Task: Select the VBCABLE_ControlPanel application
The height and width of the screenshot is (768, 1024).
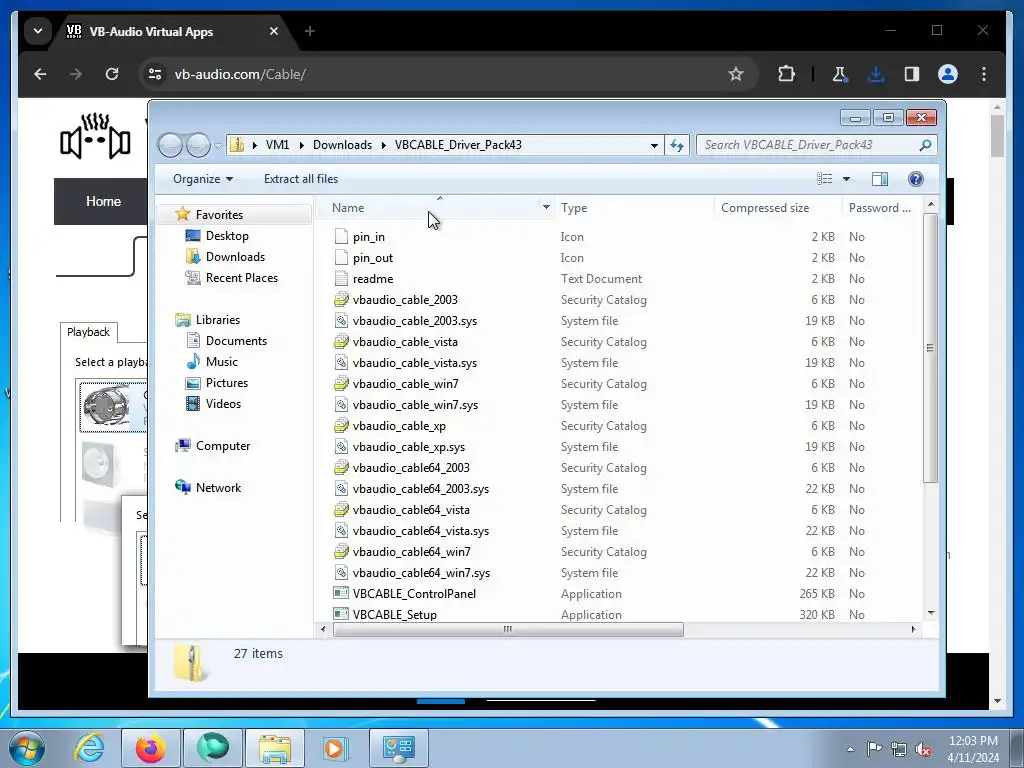Action: [x=414, y=594]
